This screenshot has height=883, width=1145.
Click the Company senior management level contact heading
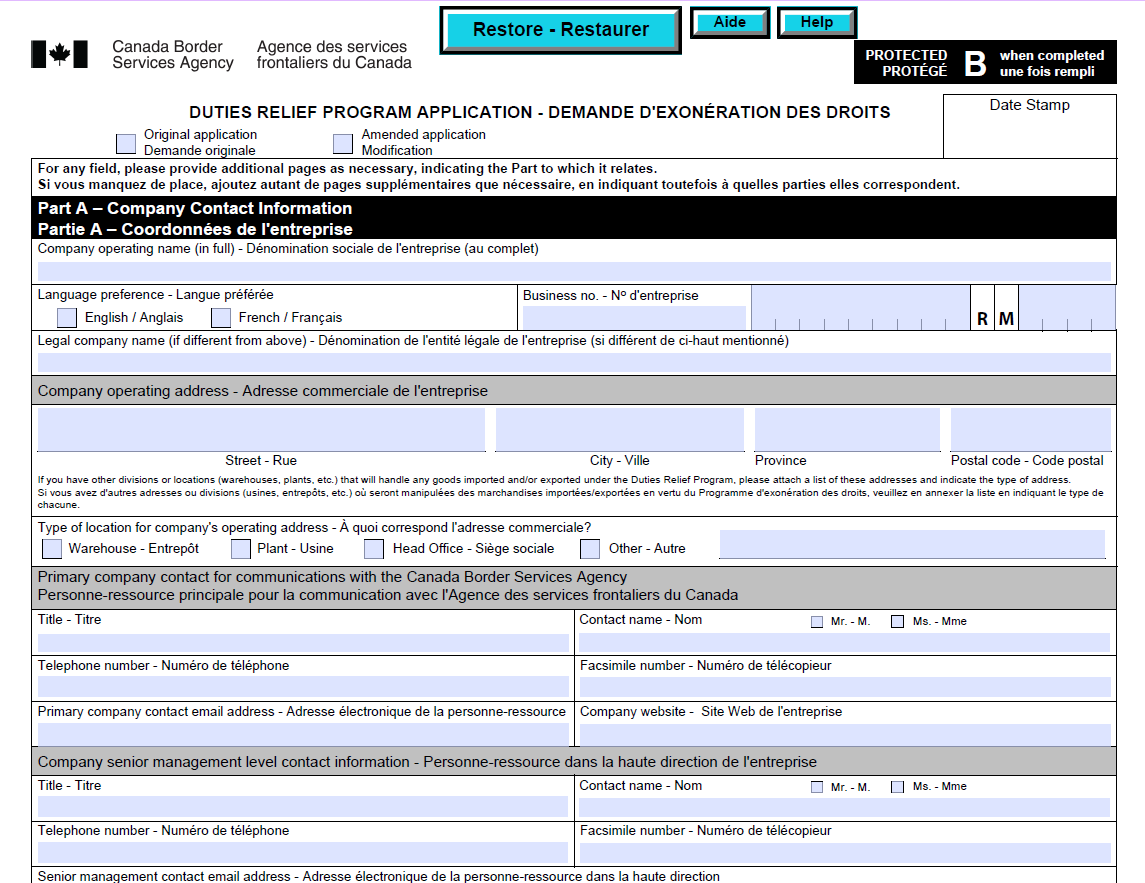click(x=574, y=762)
